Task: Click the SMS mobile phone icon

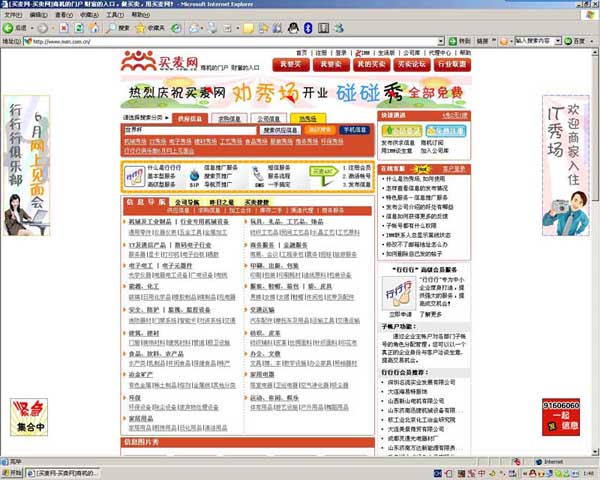Action: pyautogui.click(x=259, y=176)
